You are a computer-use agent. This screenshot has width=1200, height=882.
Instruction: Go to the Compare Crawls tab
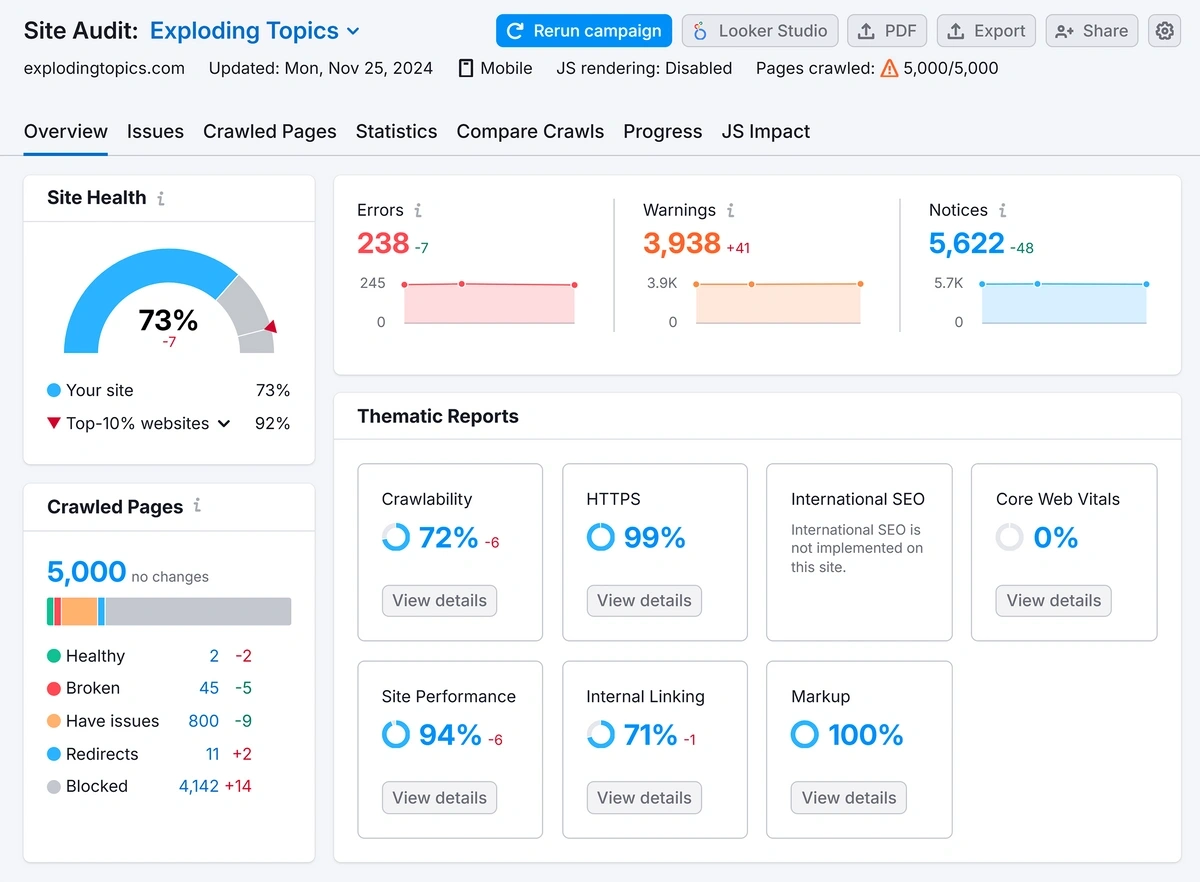(x=530, y=131)
